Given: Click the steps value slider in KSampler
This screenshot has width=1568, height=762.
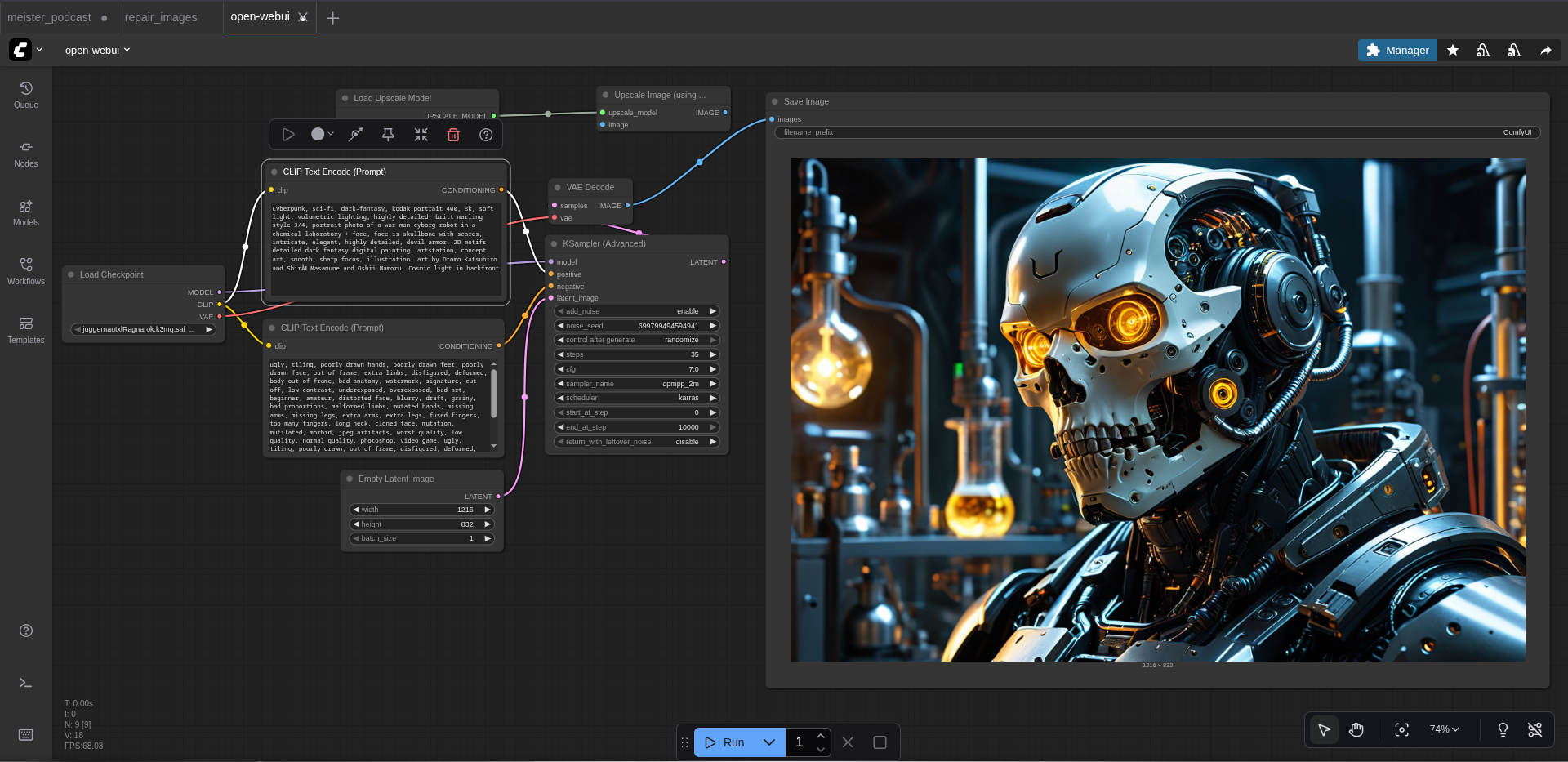Looking at the screenshot, I should pyautogui.click(x=636, y=354).
